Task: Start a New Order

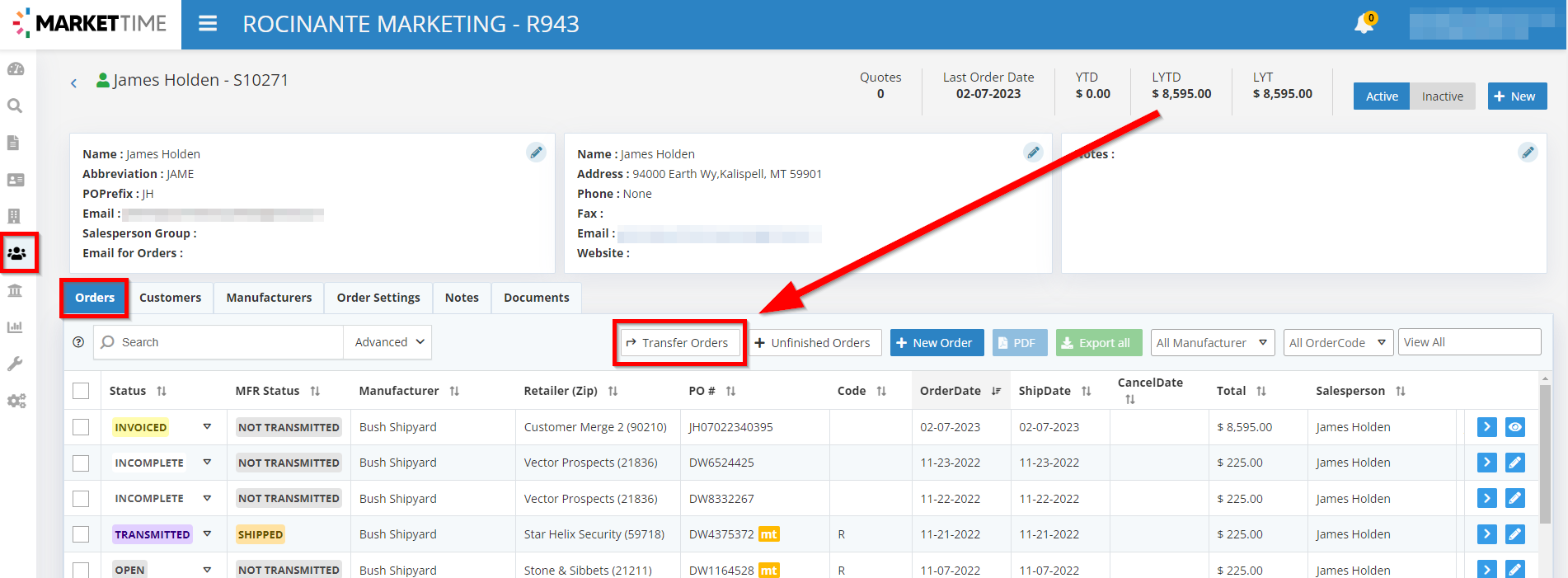Action: click(x=937, y=342)
